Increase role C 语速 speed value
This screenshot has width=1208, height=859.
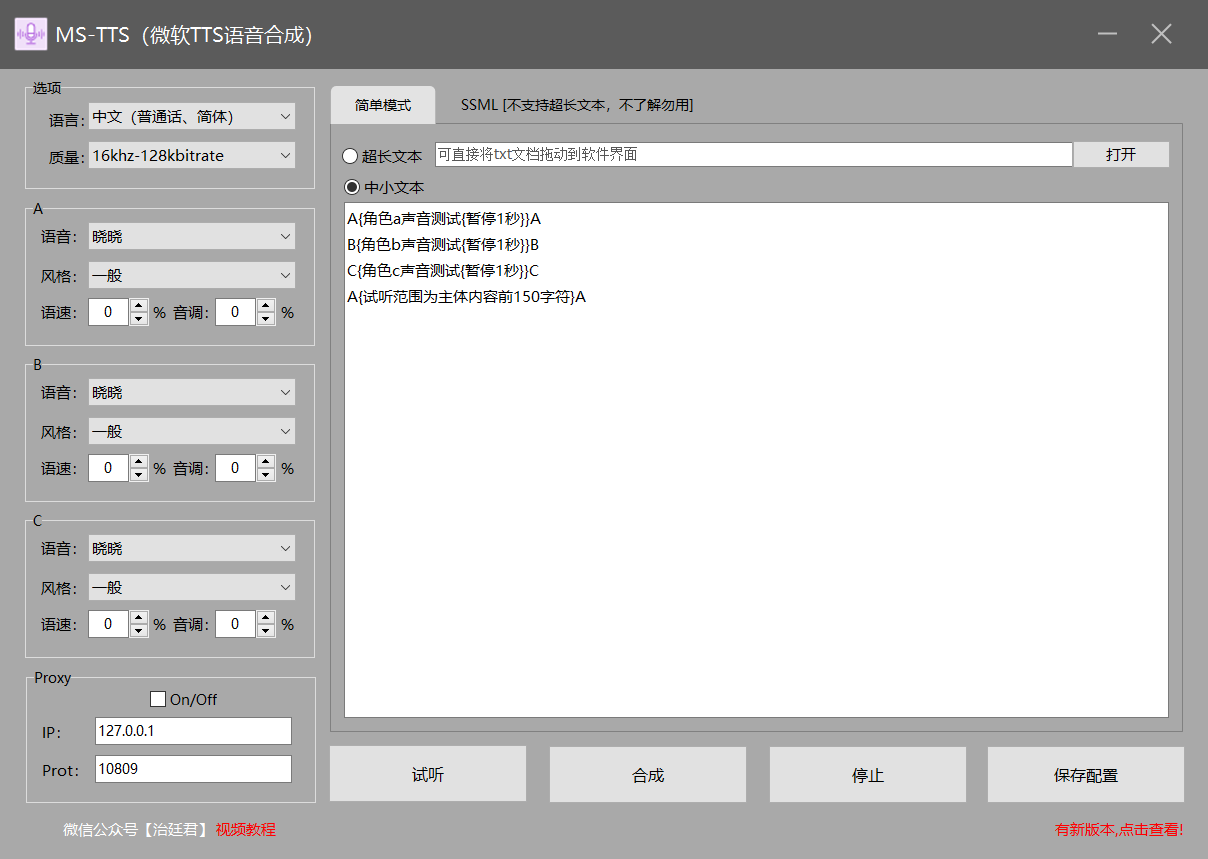(139, 618)
